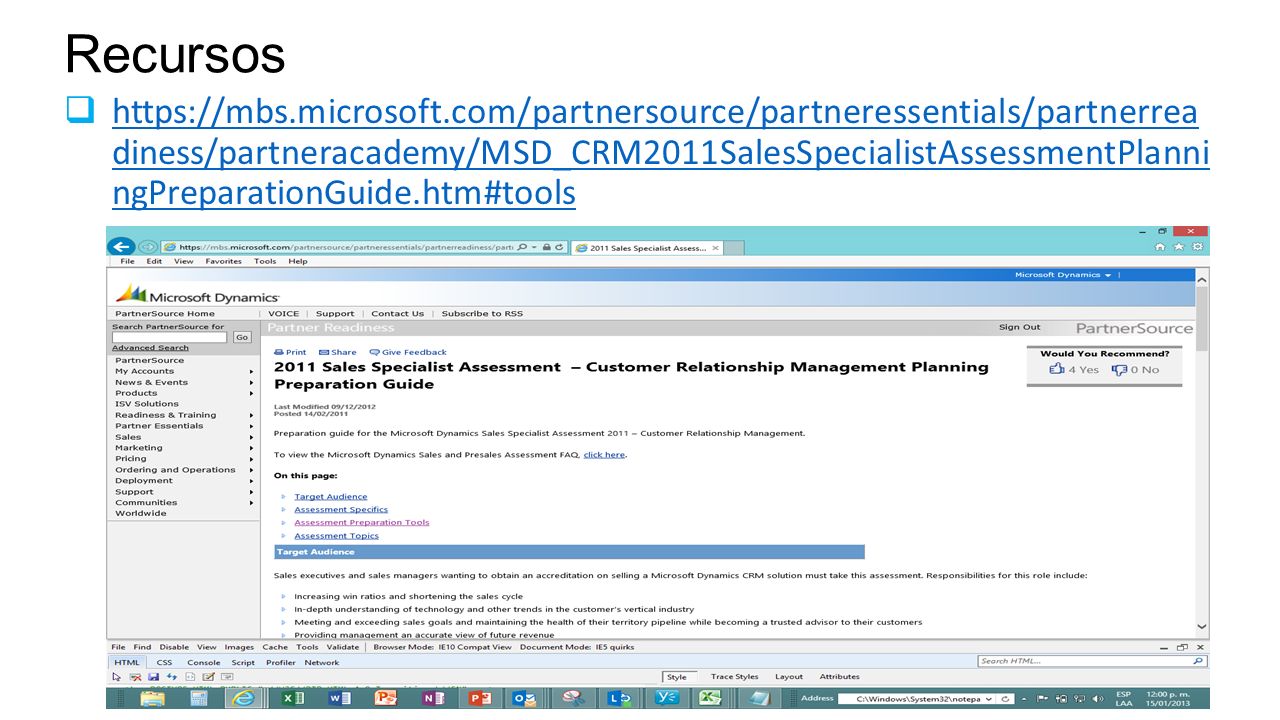This screenshot has width=1280, height=720.
Task: Open the IE Tools menu
Action: (x=265, y=261)
